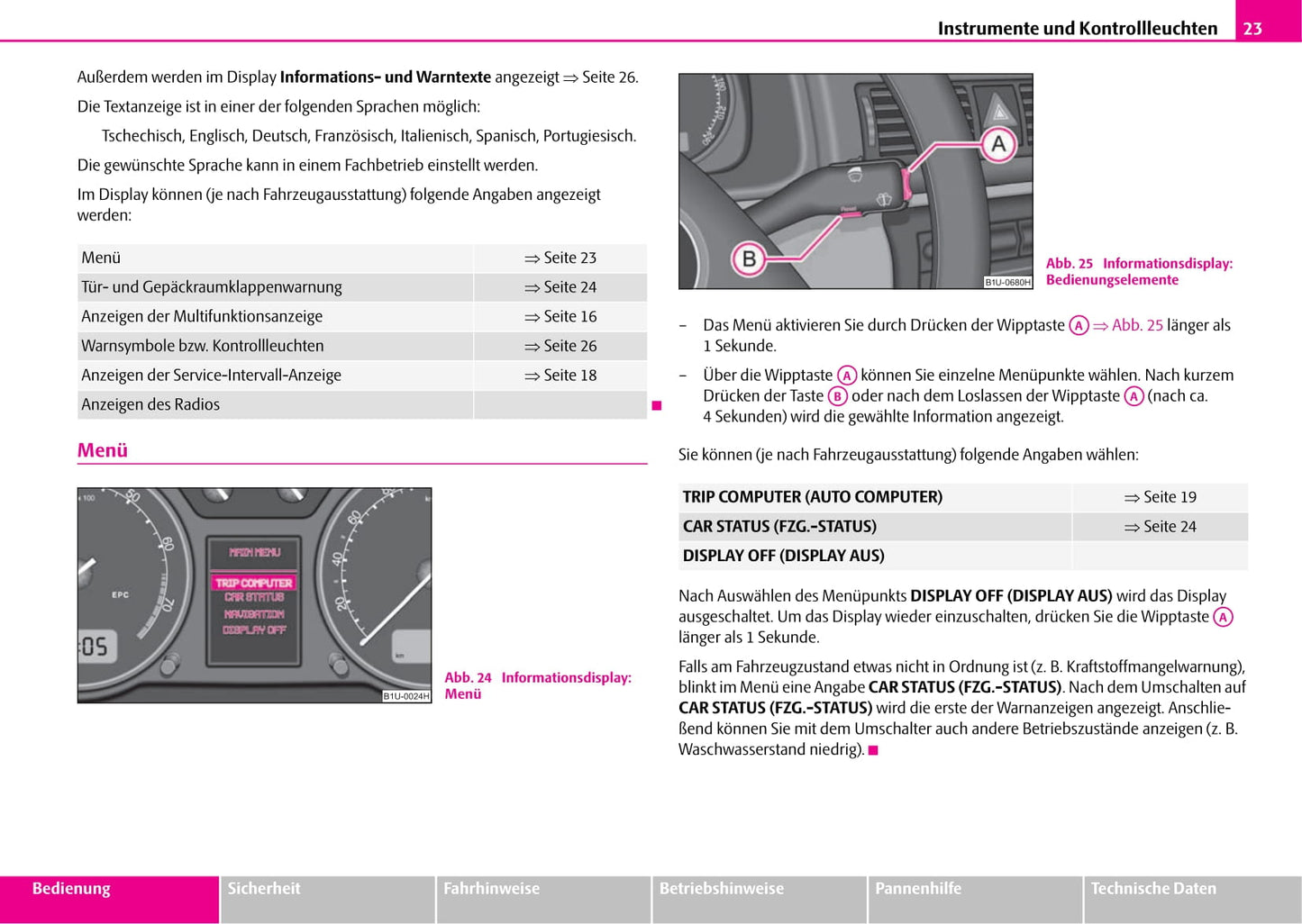
Task: Open the Bedienung section tab
Action: pos(71,889)
